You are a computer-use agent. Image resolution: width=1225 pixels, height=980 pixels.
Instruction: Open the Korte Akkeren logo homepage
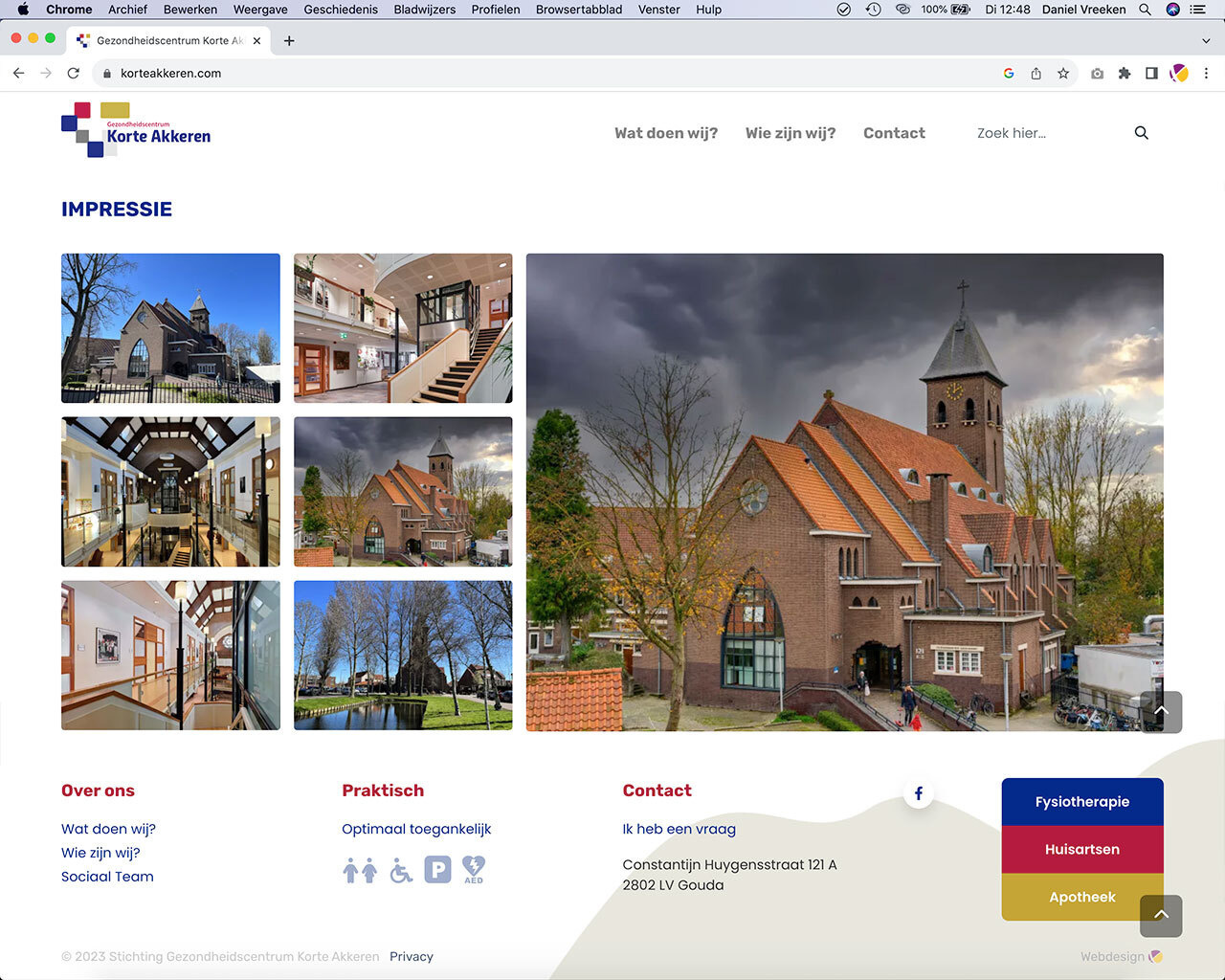136,130
